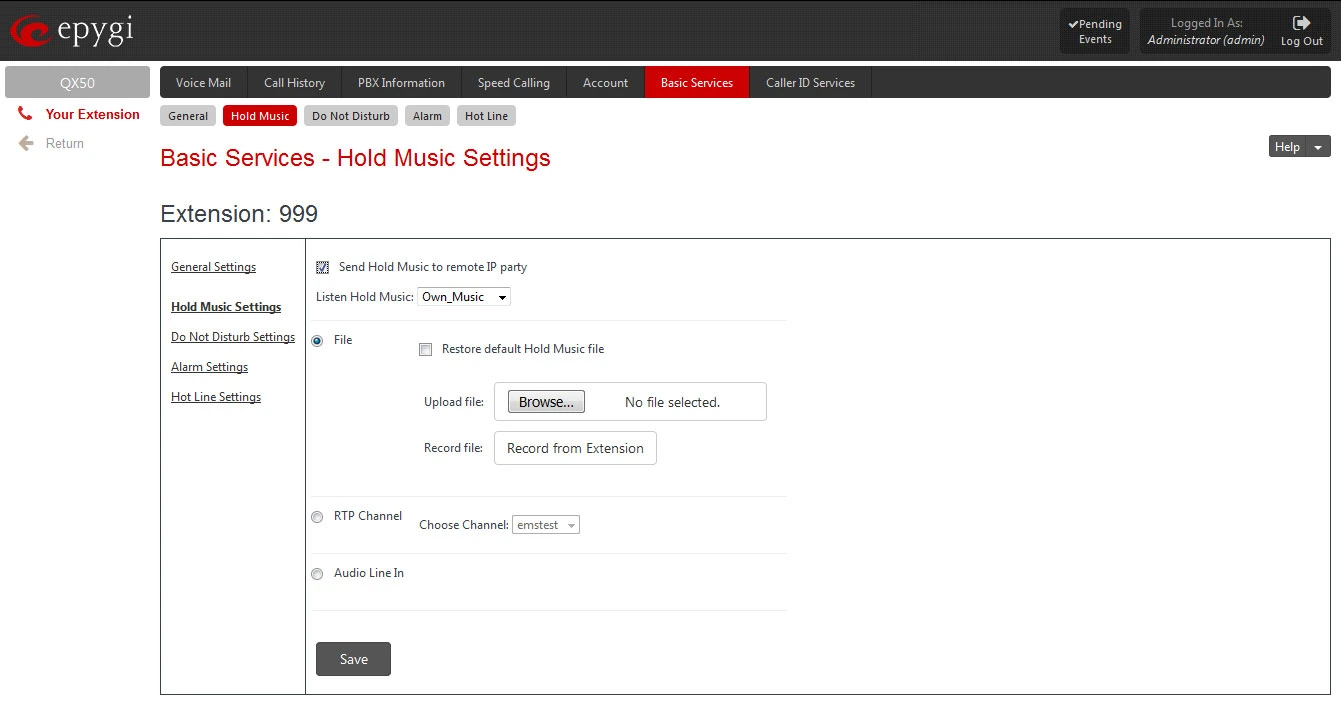
Task: Switch to the Caller ID Services tab
Action: tap(810, 83)
